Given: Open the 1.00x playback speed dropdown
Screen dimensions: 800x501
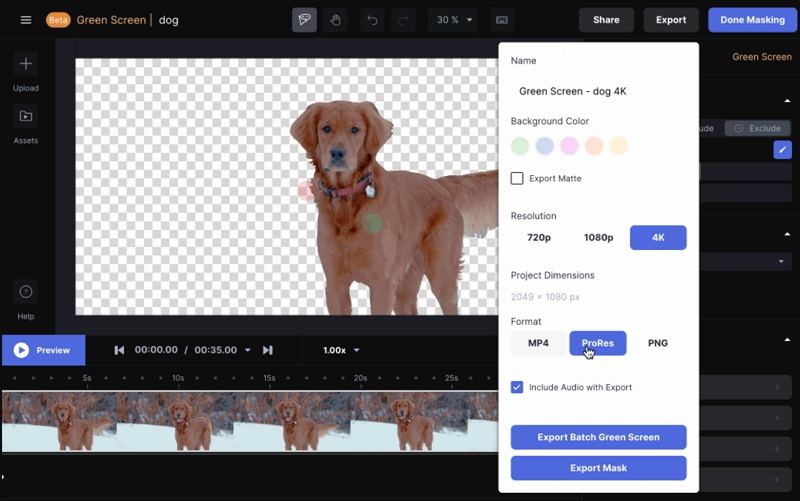Looking at the screenshot, I should coord(341,350).
